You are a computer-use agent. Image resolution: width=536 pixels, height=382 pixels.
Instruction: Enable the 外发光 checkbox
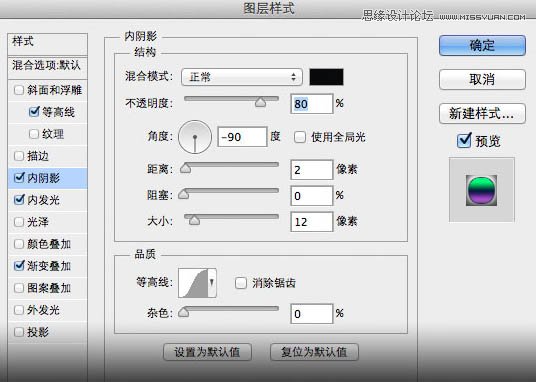[x=18, y=310]
